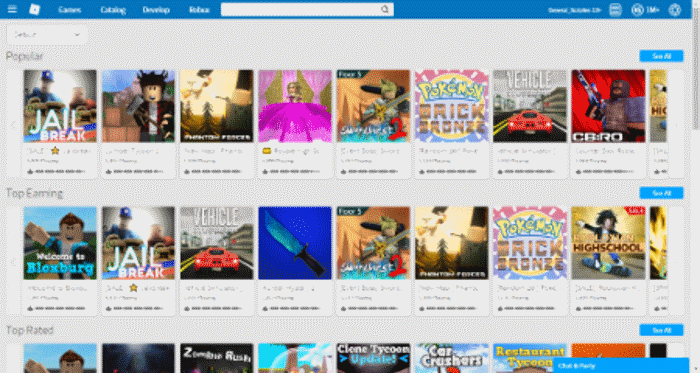
Task: Open the Clone Tycoon thumbnail under Top Rated
Action: click(373, 358)
